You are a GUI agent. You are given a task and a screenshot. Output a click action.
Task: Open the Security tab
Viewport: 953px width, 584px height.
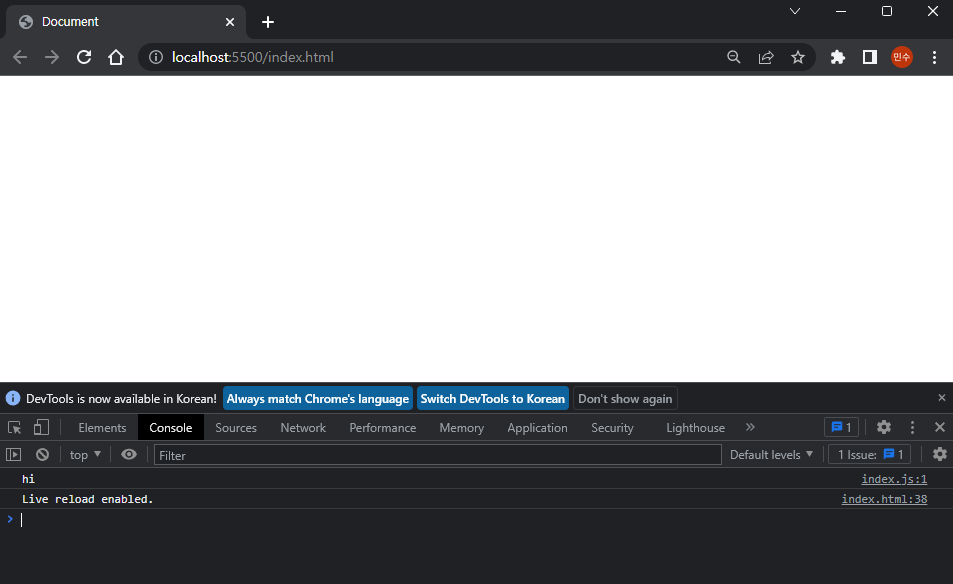(612, 428)
